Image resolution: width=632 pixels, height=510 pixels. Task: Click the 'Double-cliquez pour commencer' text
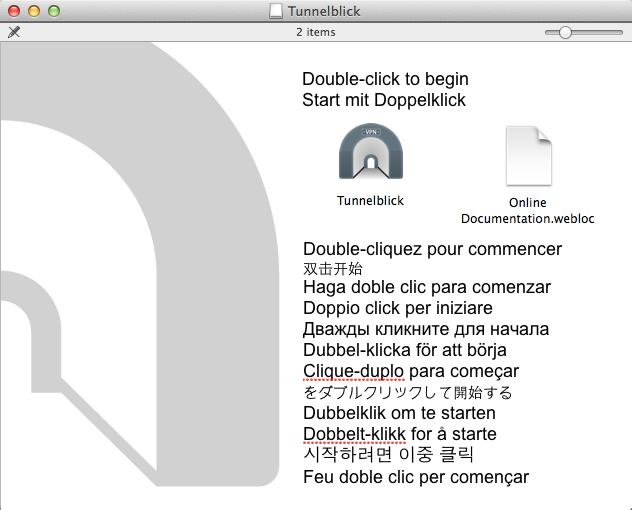tap(432, 249)
